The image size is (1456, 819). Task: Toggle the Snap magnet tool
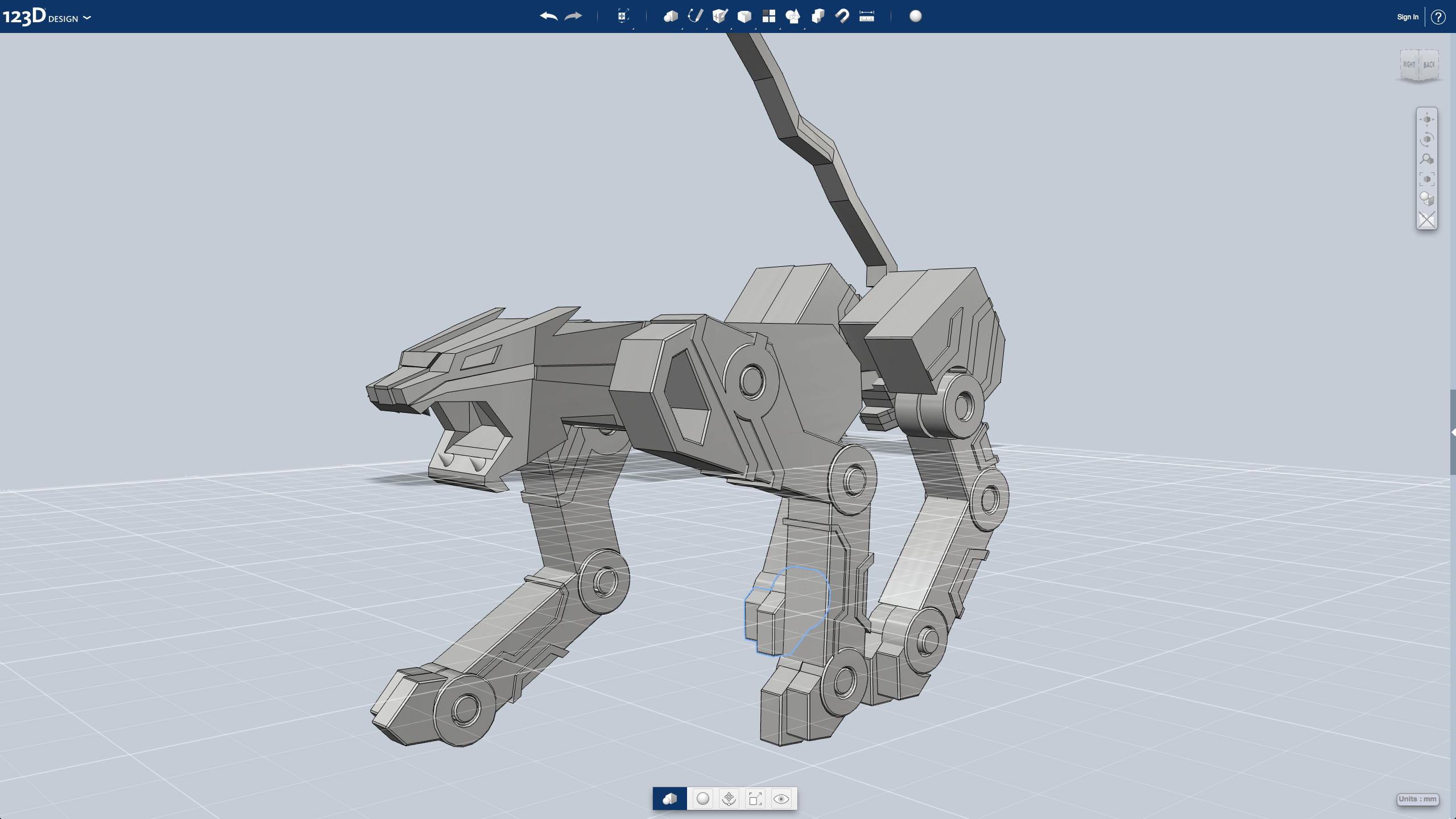[842, 16]
